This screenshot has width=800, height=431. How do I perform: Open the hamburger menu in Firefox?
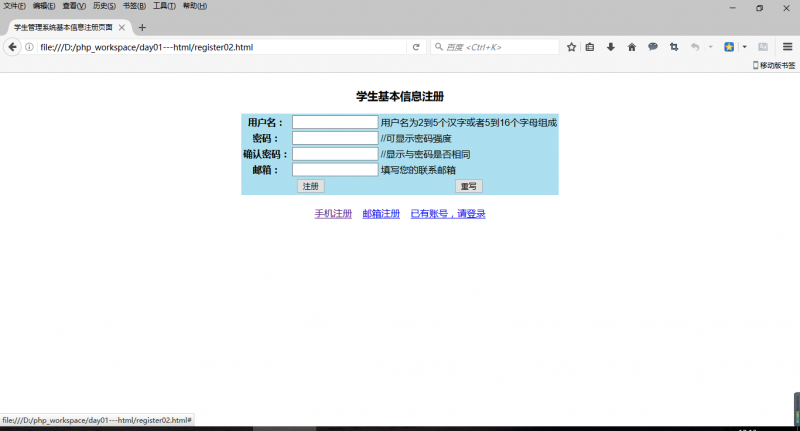click(x=787, y=47)
